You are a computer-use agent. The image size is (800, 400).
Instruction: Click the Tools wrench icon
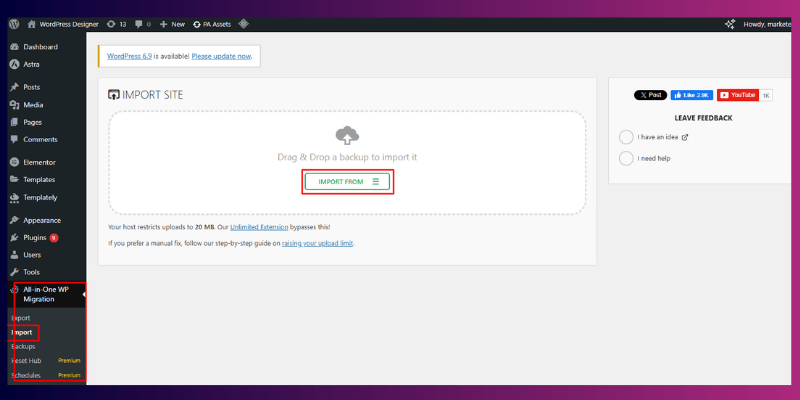click(14, 272)
